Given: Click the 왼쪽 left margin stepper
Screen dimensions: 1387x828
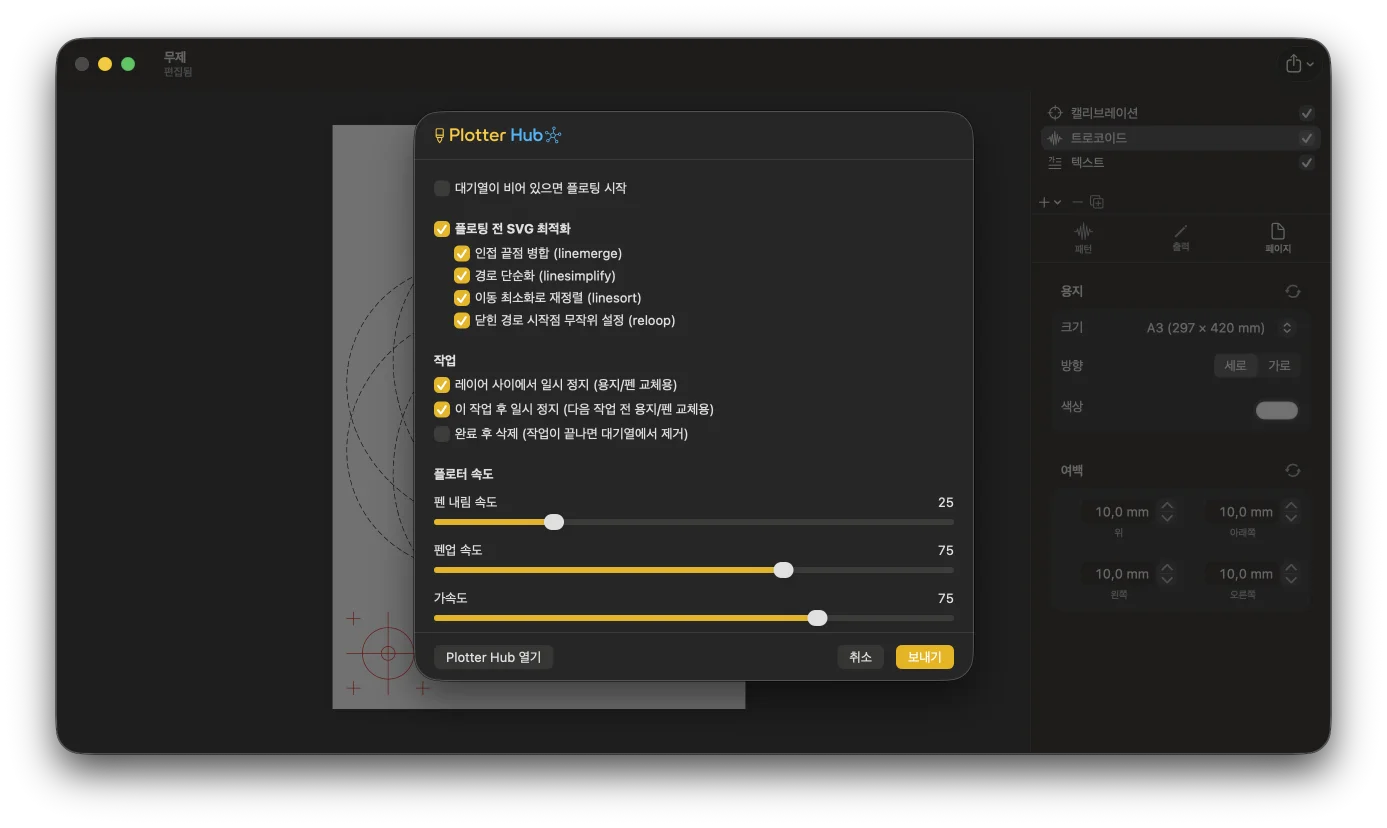Looking at the screenshot, I should (x=1167, y=574).
